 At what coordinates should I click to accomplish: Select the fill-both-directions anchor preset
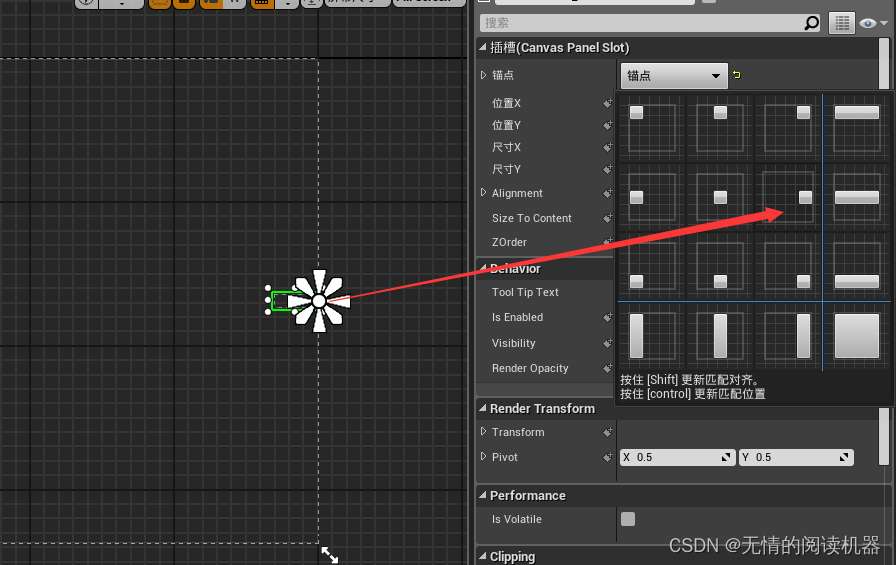tap(857, 336)
